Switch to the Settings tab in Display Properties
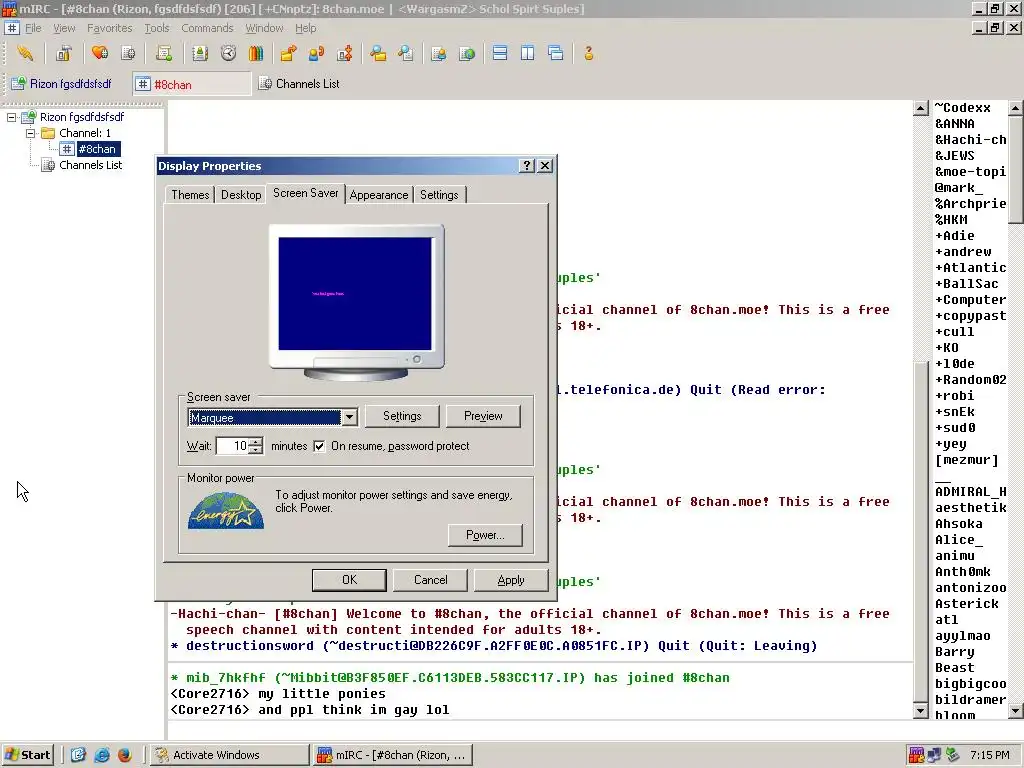 pos(439,195)
